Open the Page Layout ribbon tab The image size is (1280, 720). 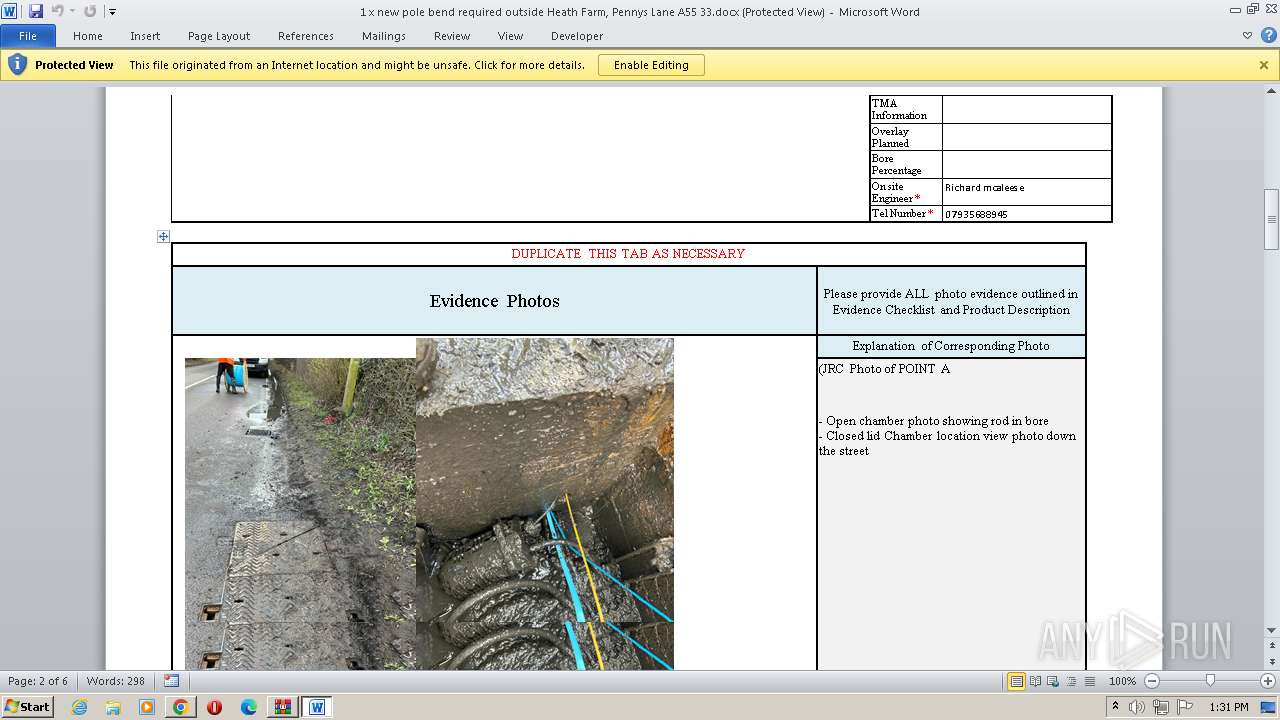[x=219, y=36]
